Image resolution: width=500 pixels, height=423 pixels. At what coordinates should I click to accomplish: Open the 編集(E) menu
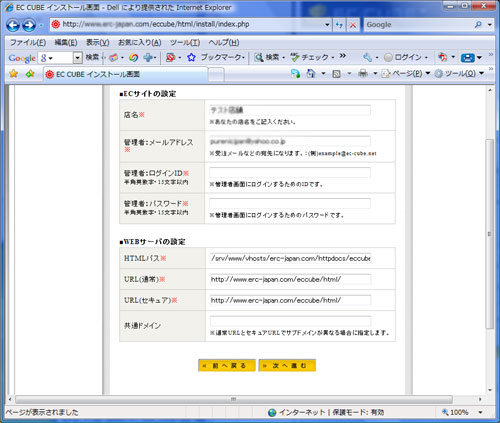(x=66, y=43)
